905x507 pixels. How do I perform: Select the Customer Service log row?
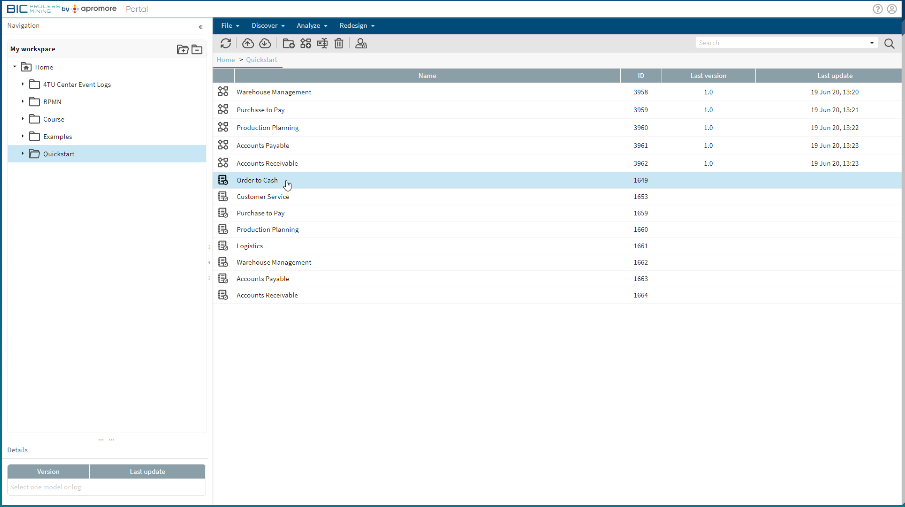point(262,197)
